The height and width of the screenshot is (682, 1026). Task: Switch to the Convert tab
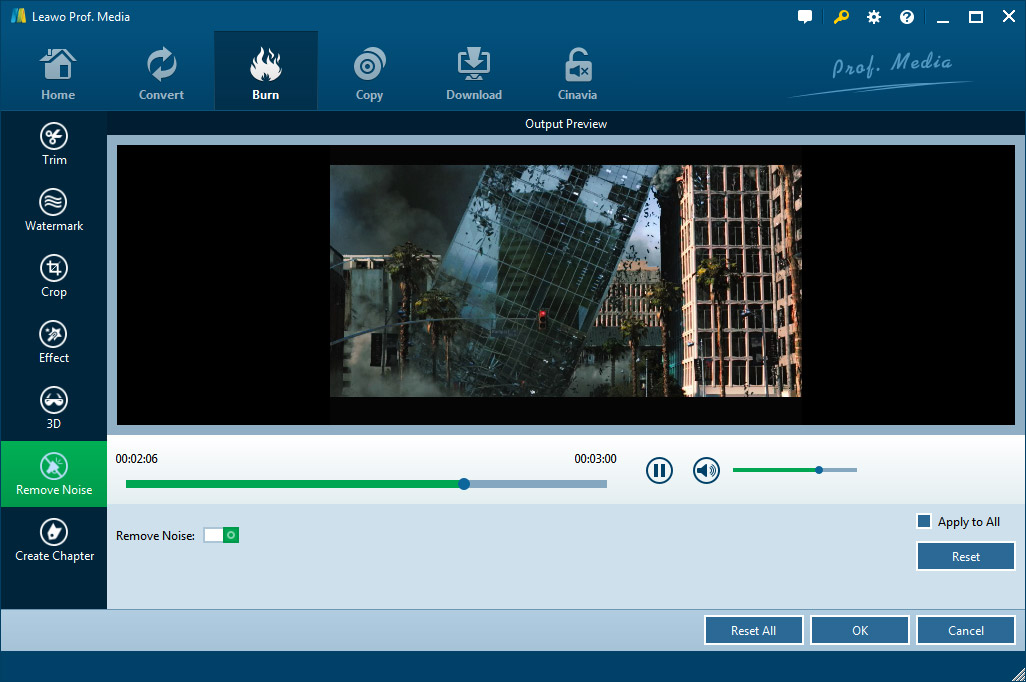click(161, 72)
